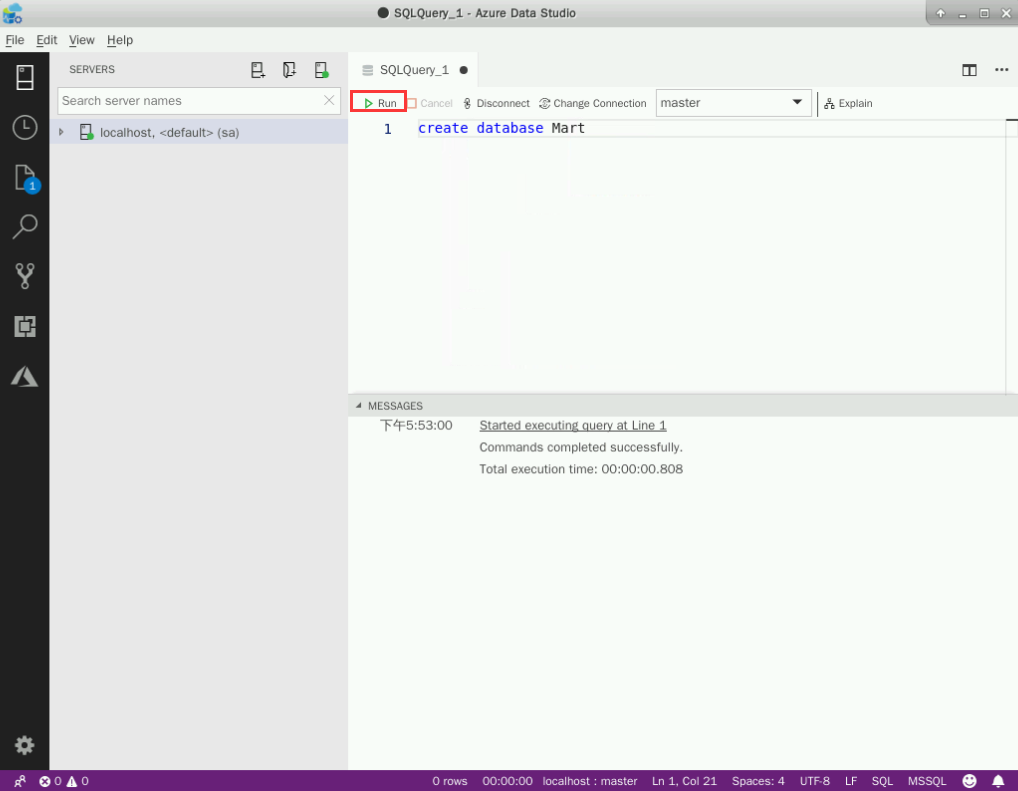Click the Search server names field
The image size is (1018, 791).
click(x=190, y=101)
